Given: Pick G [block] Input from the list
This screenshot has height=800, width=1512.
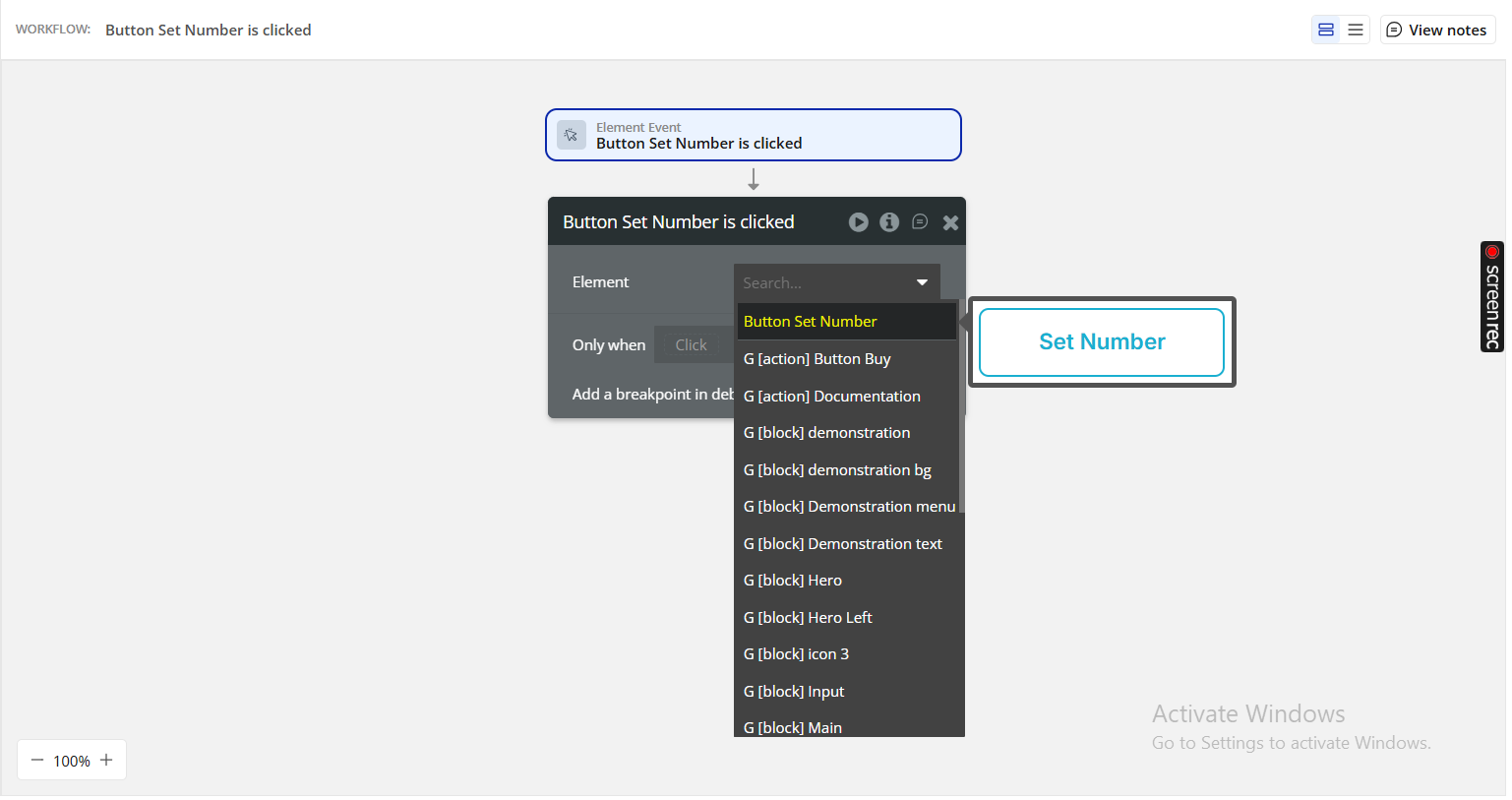Looking at the screenshot, I should (849, 692).
